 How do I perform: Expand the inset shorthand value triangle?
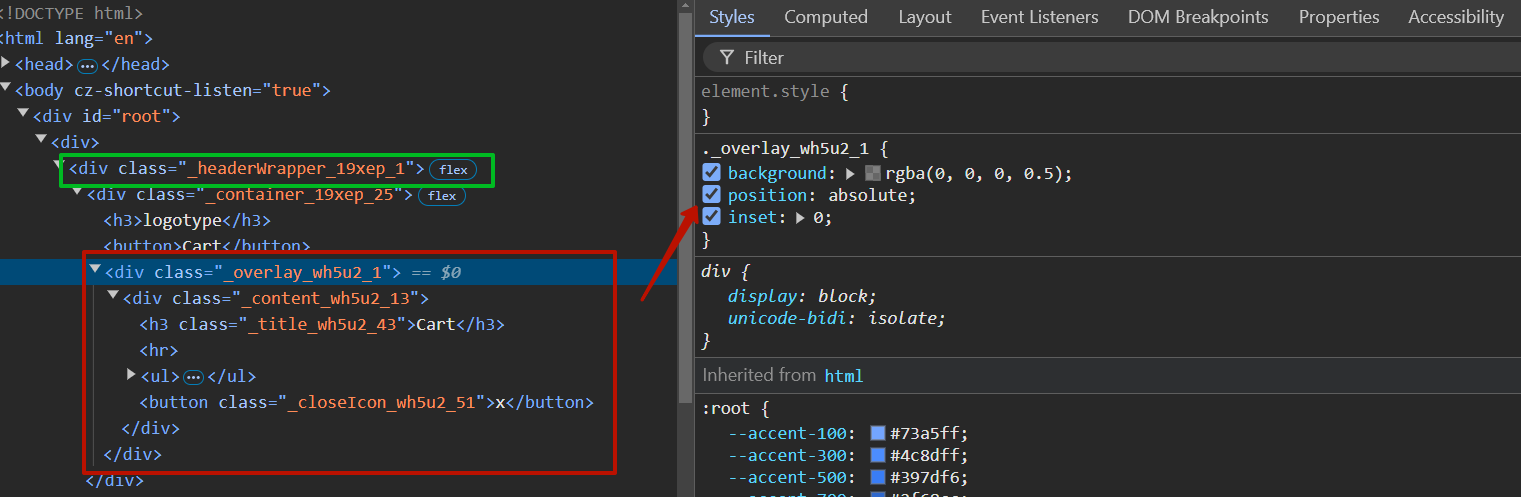802,218
